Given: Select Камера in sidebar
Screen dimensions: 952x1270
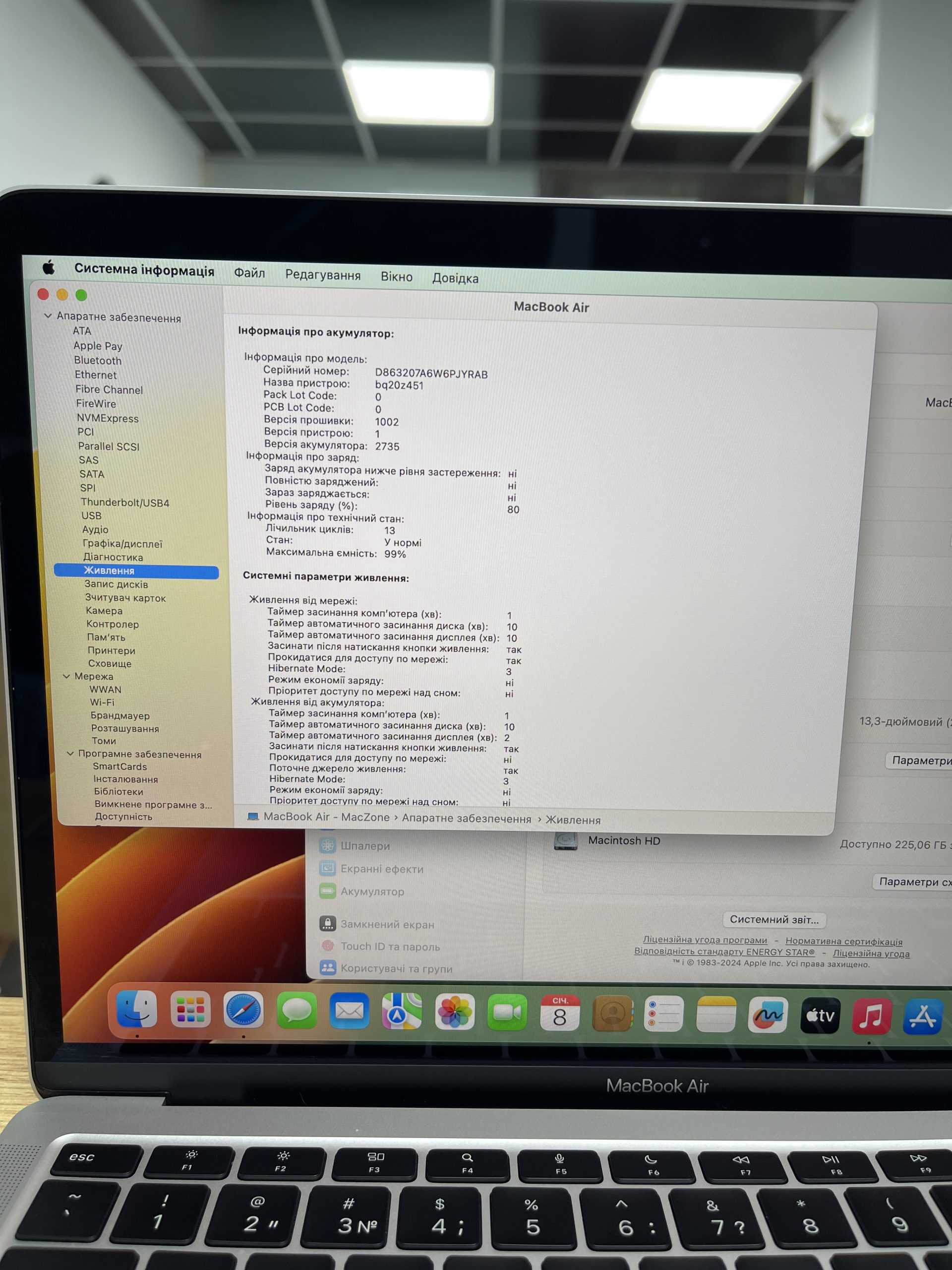Looking at the screenshot, I should tap(104, 610).
